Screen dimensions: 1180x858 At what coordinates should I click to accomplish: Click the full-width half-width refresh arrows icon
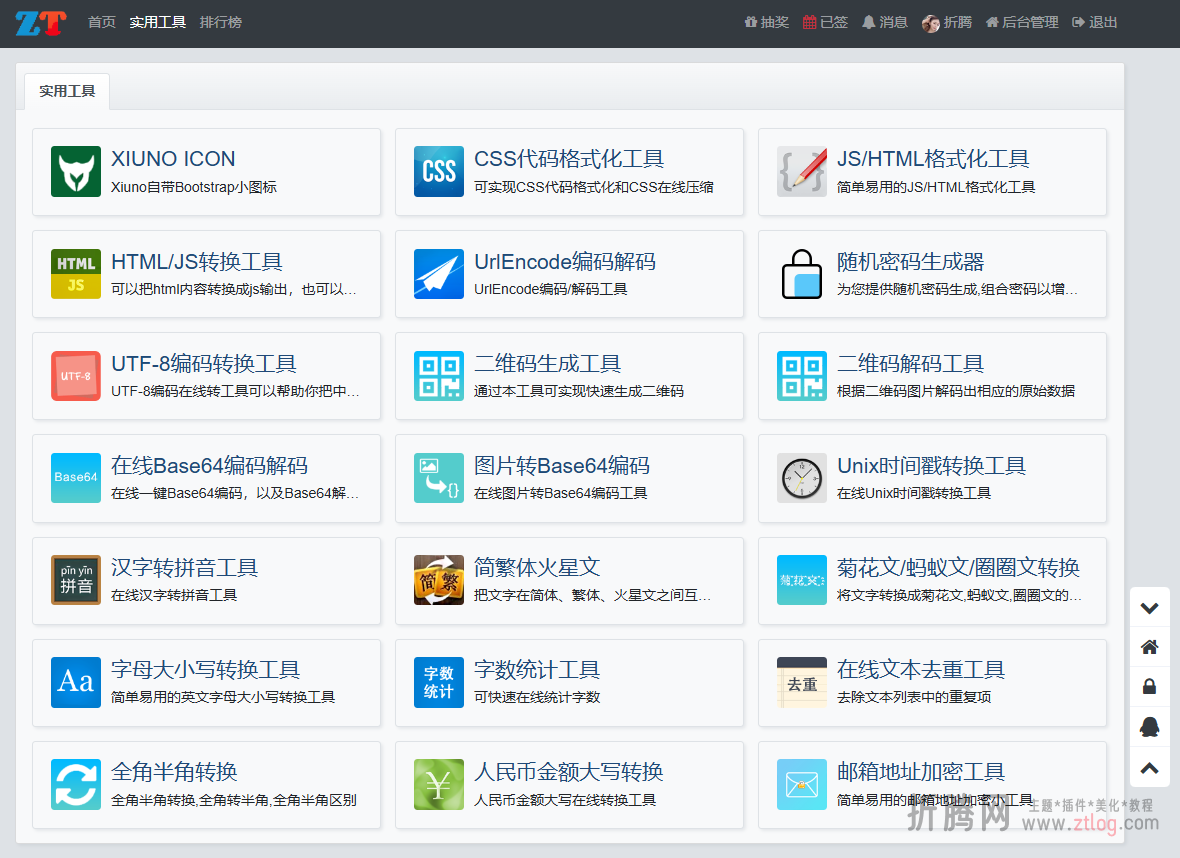coord(76,784)
